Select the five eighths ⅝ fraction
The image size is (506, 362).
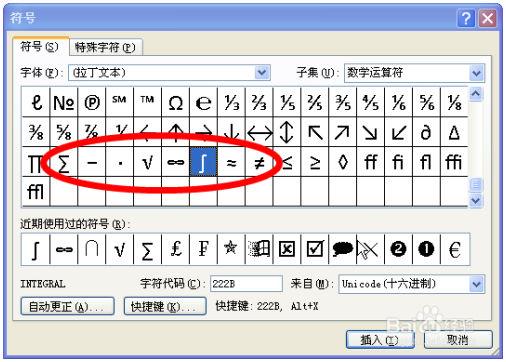(x=64, y=132)
